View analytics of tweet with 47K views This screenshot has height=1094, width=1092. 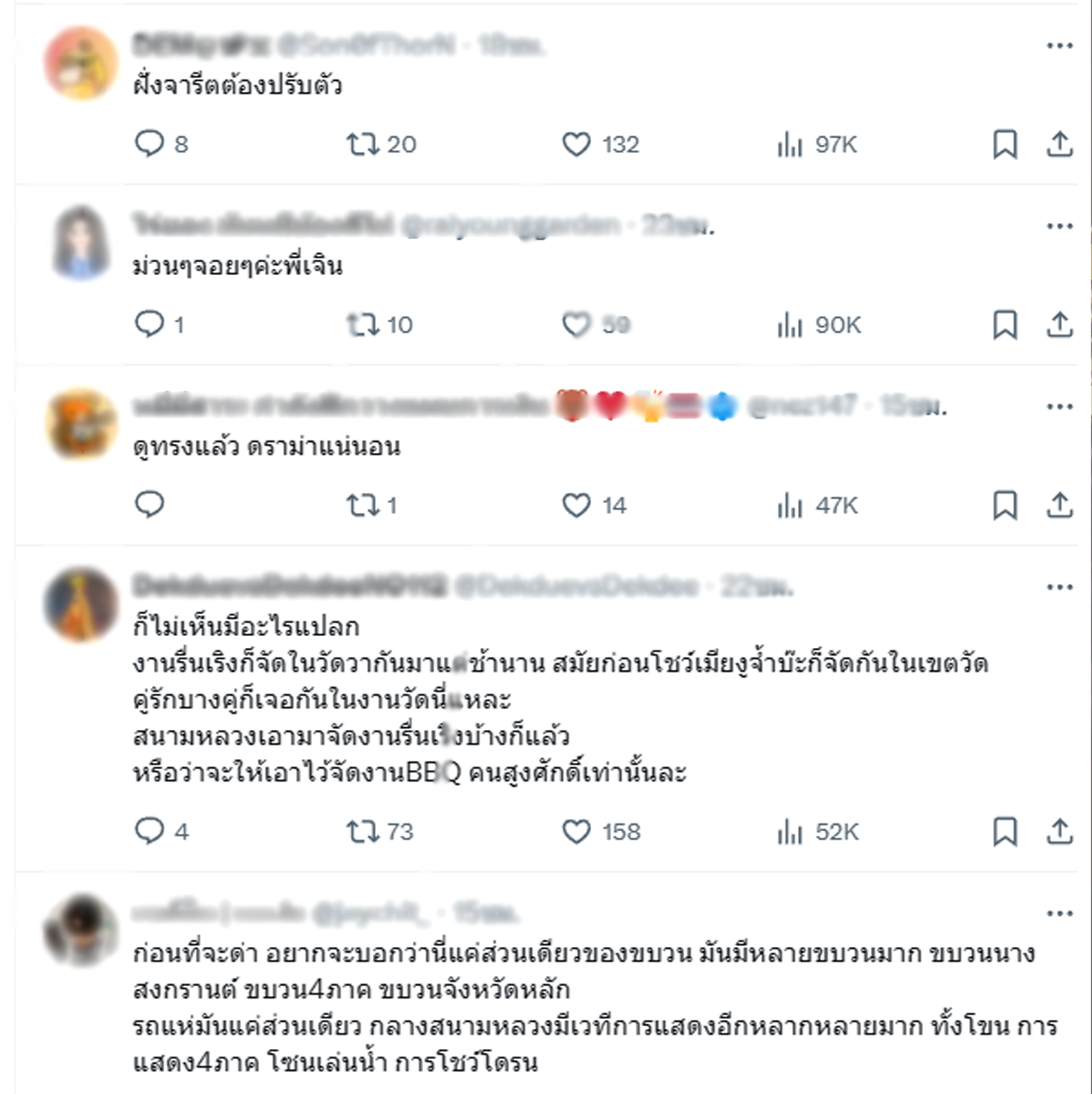pyautogui.click(x=817, y=505)
